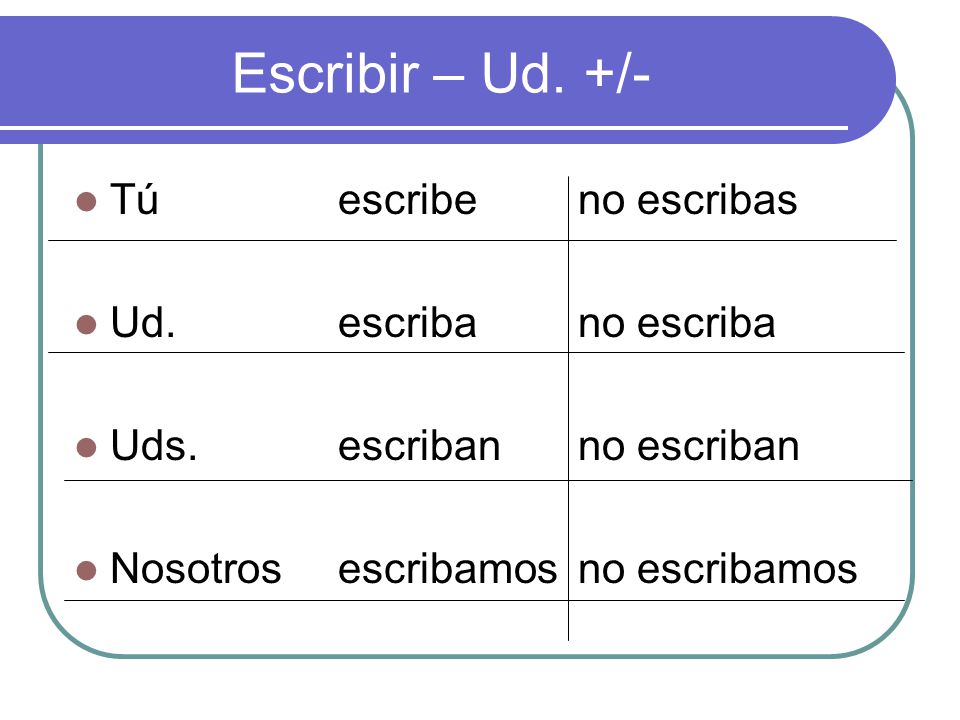960x720 pixels.
Task: Click the negative command no escriban
Action: pos(689,446)
